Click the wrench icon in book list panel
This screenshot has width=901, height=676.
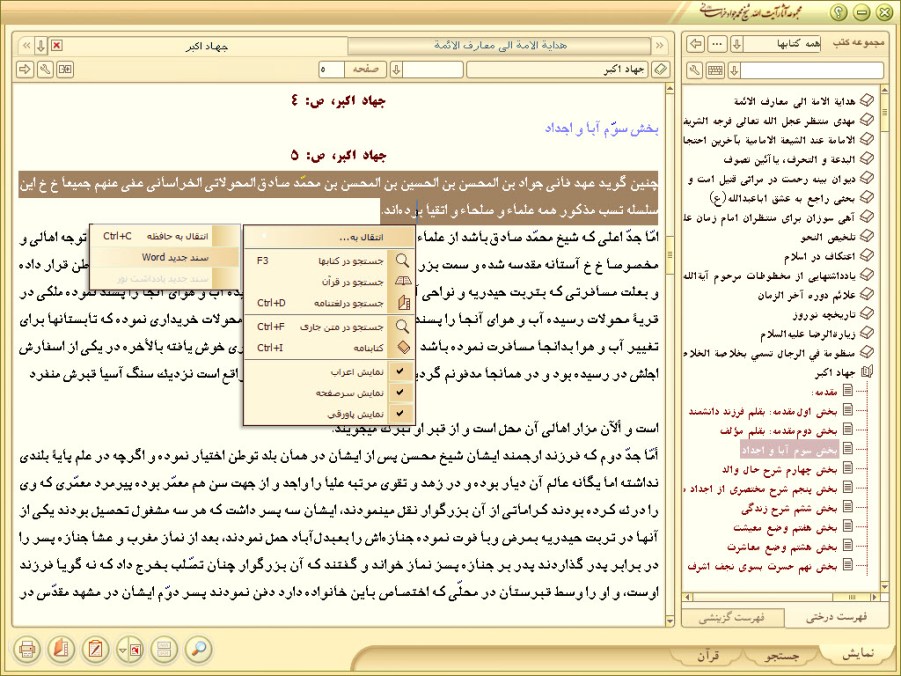(x=695, y=70)
